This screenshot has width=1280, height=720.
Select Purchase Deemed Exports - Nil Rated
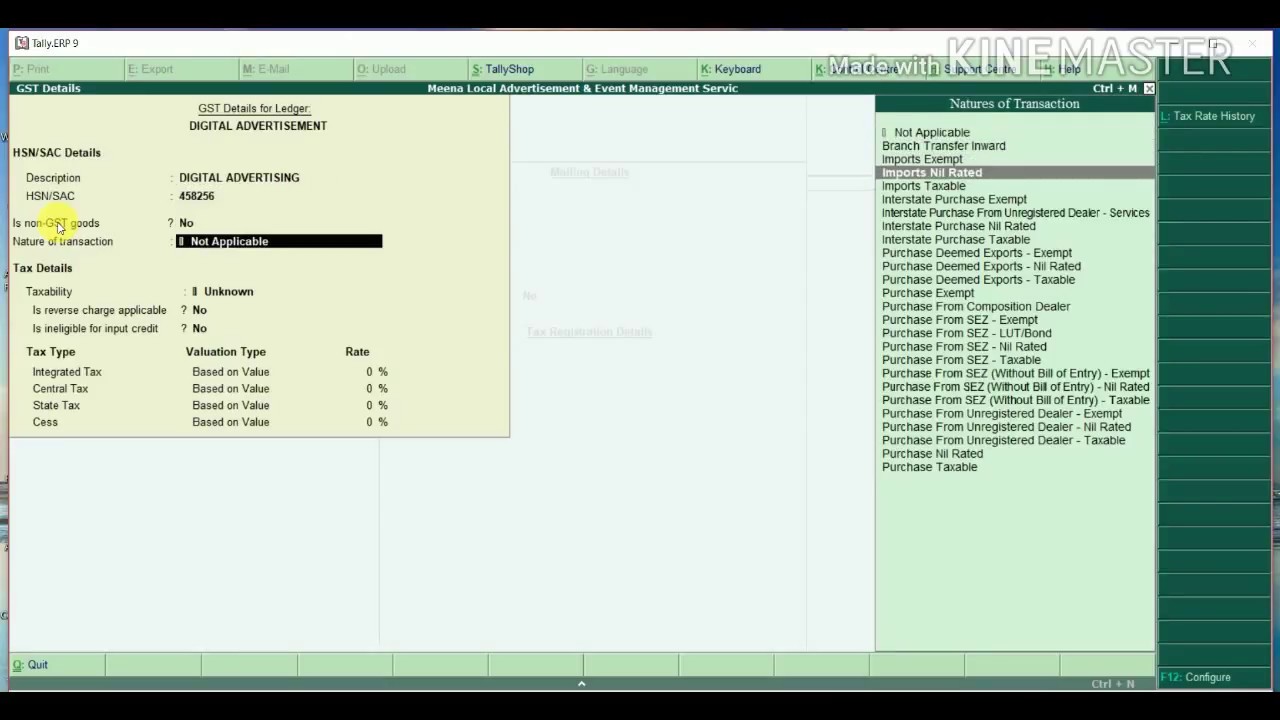coord(981,266)
